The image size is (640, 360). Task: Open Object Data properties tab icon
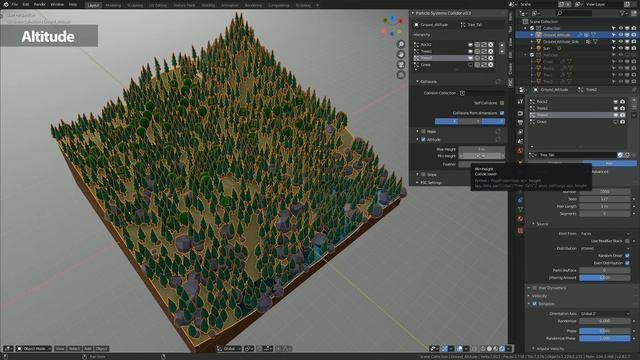520,209
